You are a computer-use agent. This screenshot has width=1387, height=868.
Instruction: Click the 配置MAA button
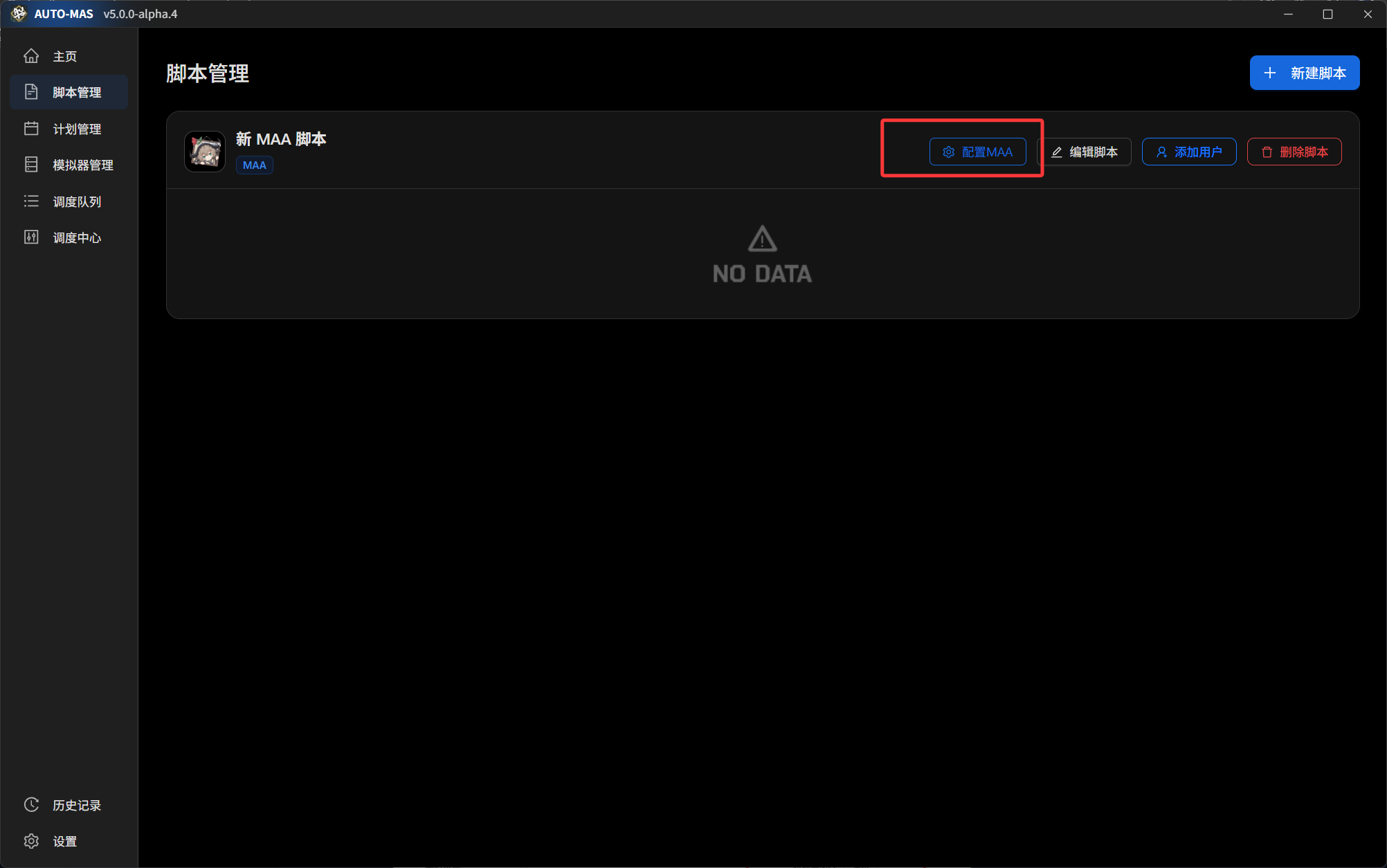pos(977,152)
